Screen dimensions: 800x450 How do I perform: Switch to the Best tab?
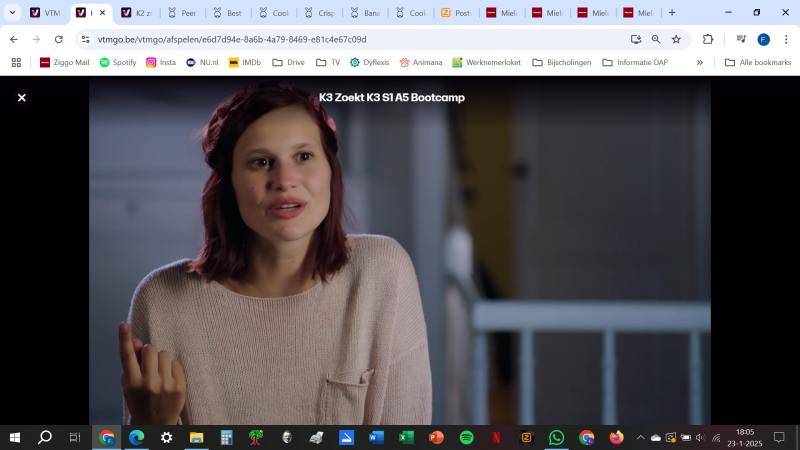(228, 13)
